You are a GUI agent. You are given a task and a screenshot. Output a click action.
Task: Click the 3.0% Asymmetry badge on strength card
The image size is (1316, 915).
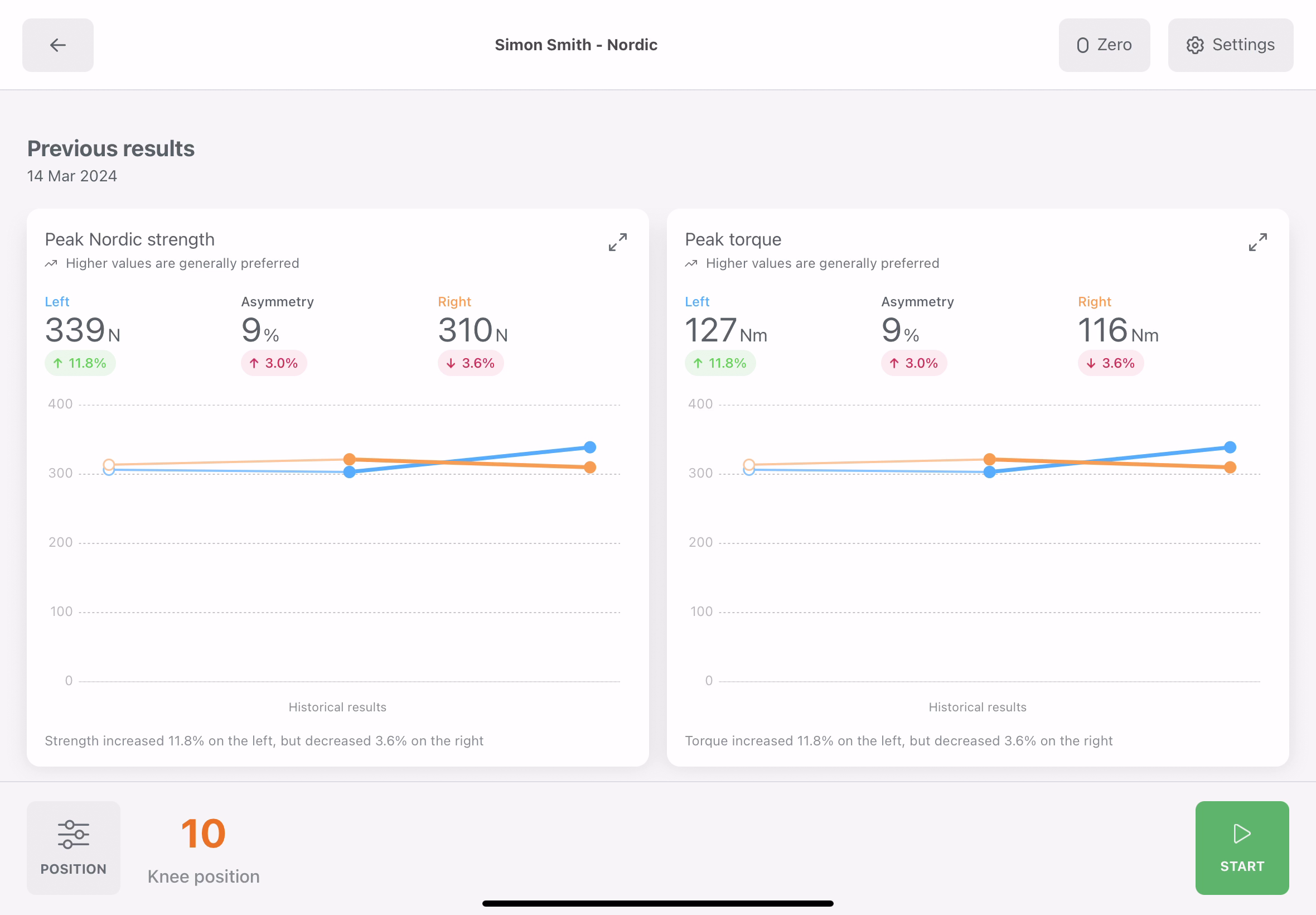pyautogui.click(x=273, y=363)
